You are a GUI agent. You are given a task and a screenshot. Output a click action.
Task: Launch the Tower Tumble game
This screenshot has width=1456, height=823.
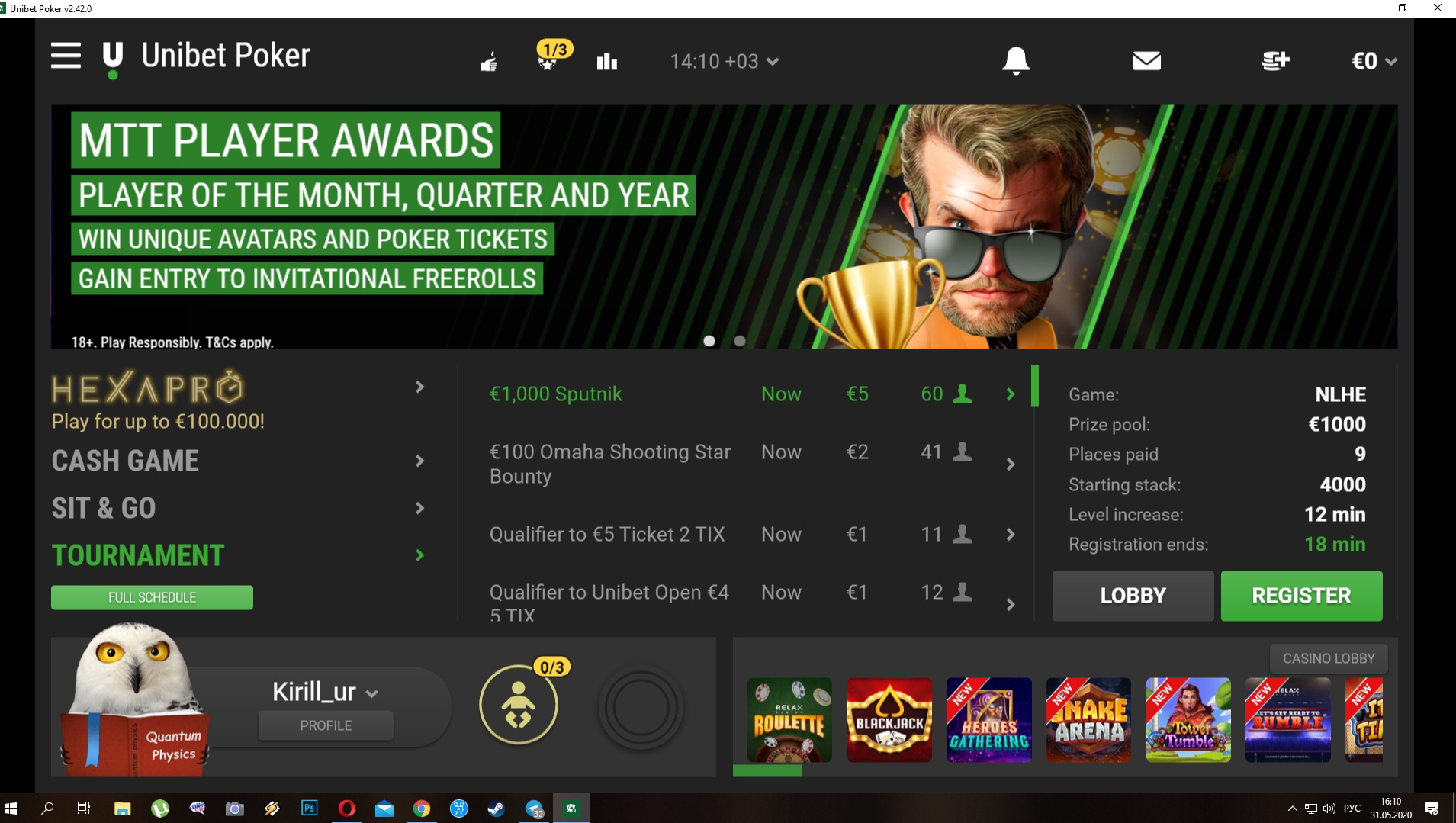[x=1188, y=719]
